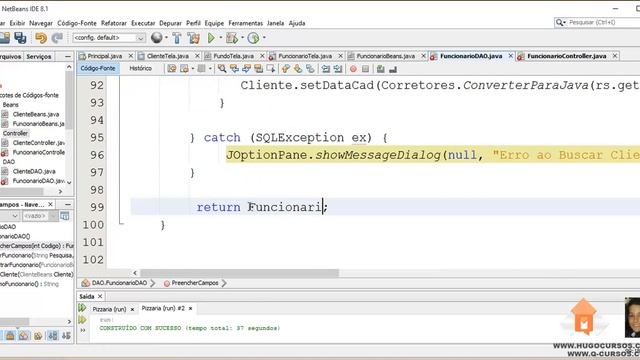
Task: Open the Debug Project arrow dropdown
Action: point(242,38)
